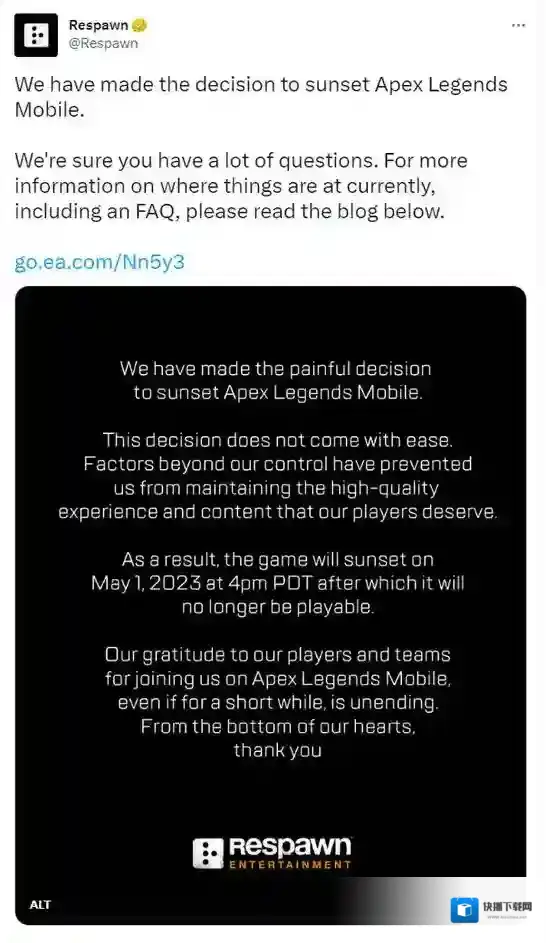Click the Respawn display name
This screenshot has height=943, width=546.
pyautogui.click(x=98, y=25)
